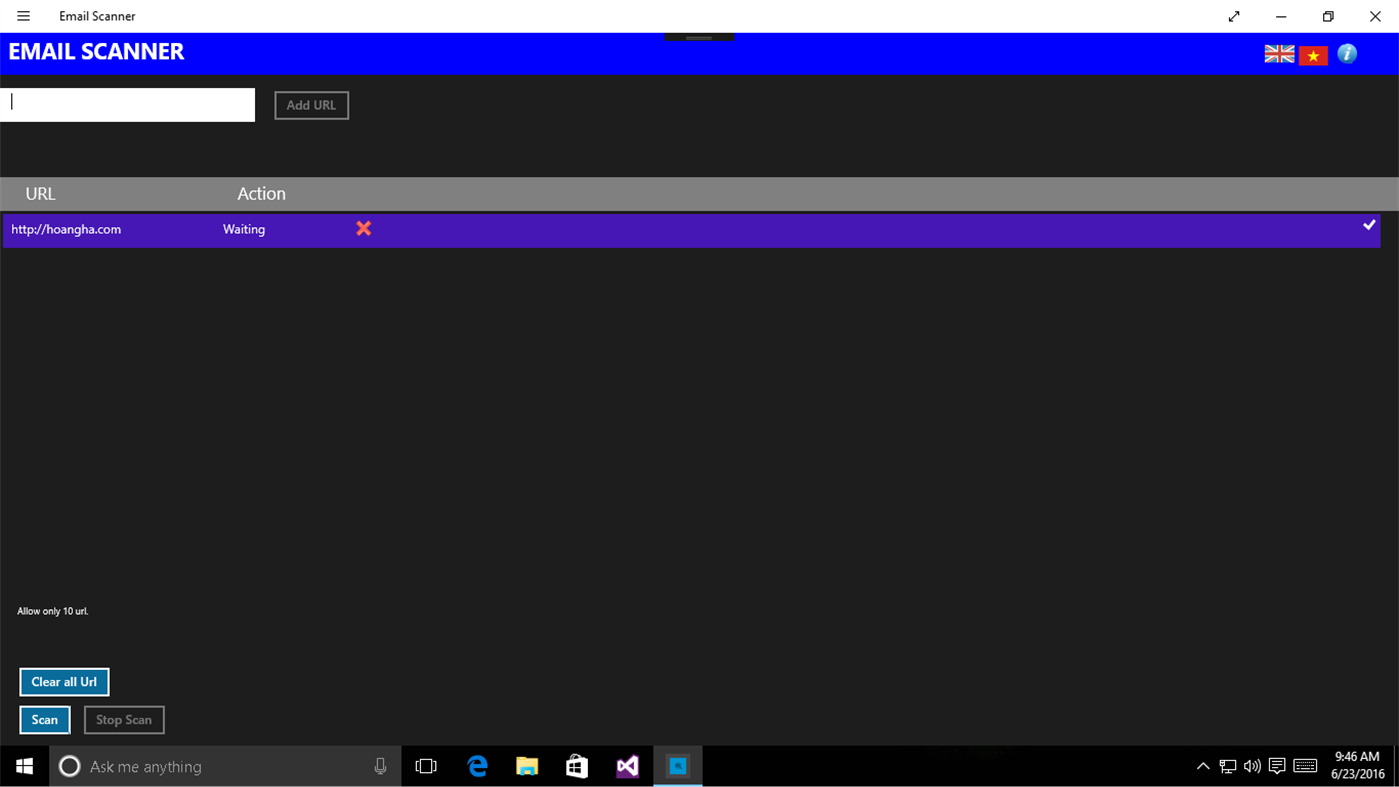Delete http://hoangha.com using the red X

(363, 228)
